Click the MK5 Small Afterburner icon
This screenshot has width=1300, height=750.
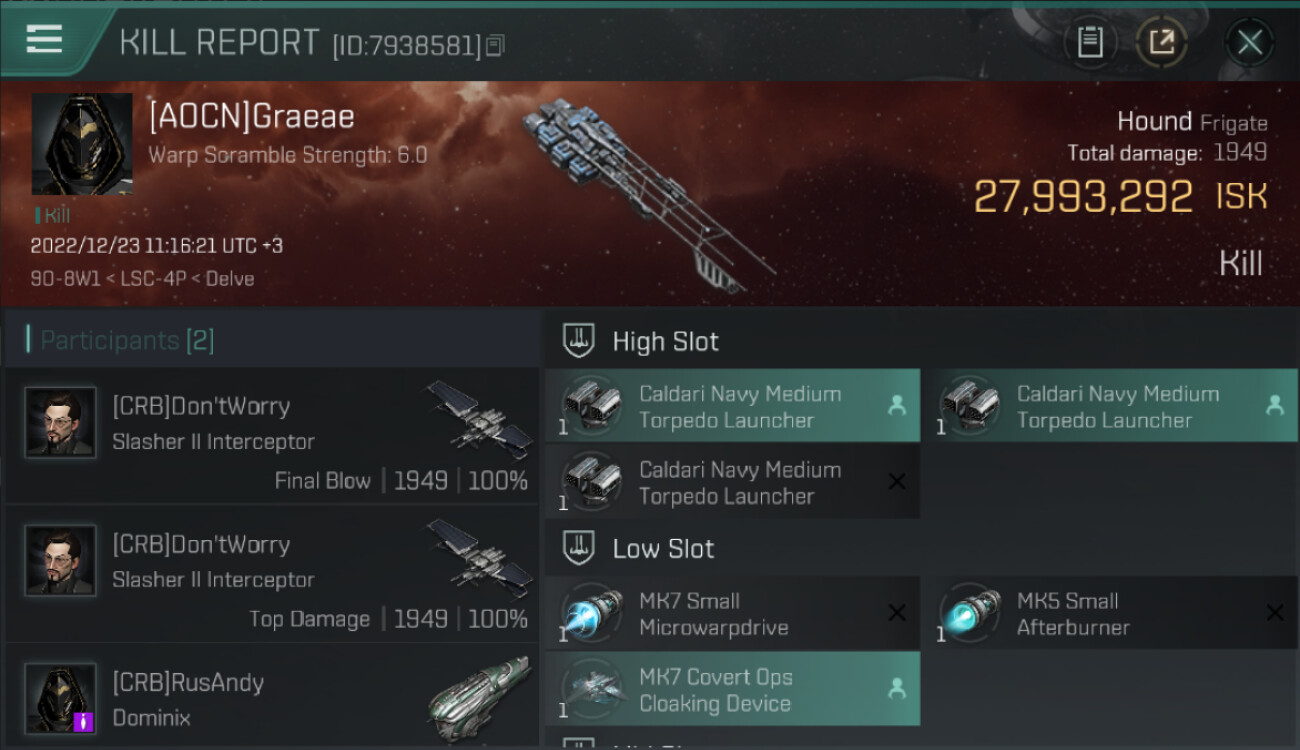pos(970,612)
